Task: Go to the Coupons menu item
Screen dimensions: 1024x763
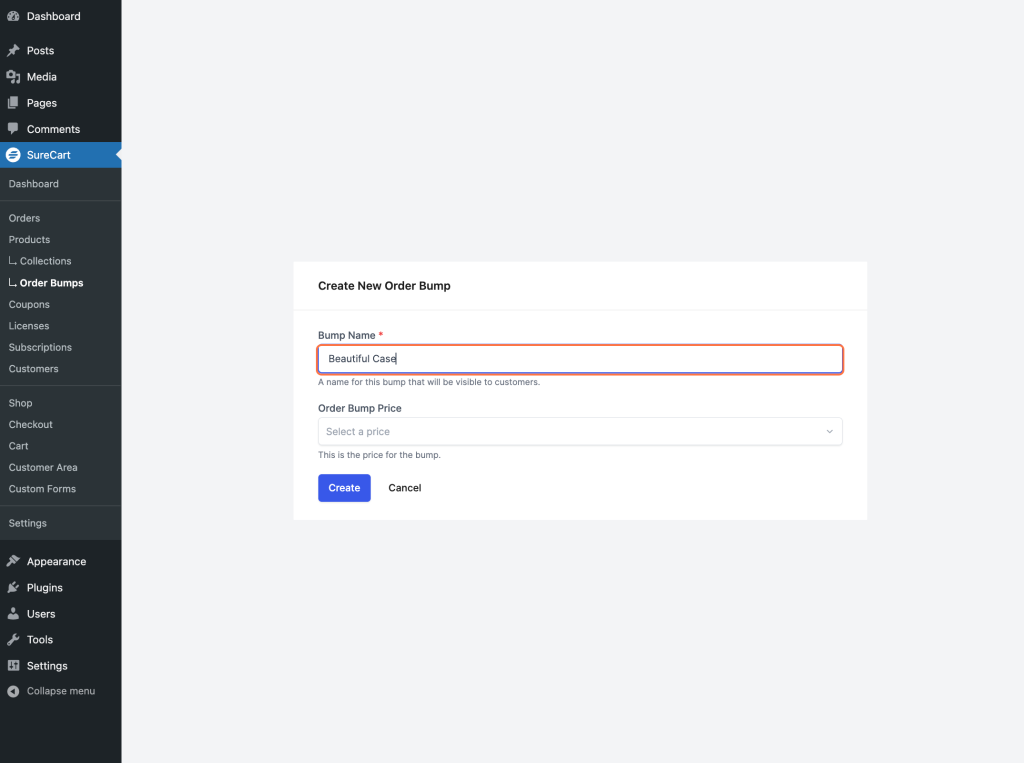Action: click(x=29, y=305)
